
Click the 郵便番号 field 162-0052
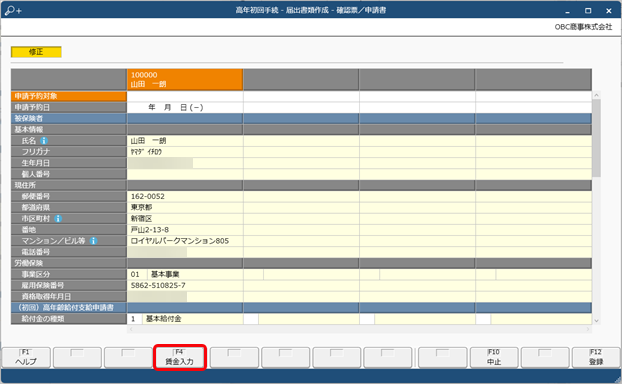[185, 196]
